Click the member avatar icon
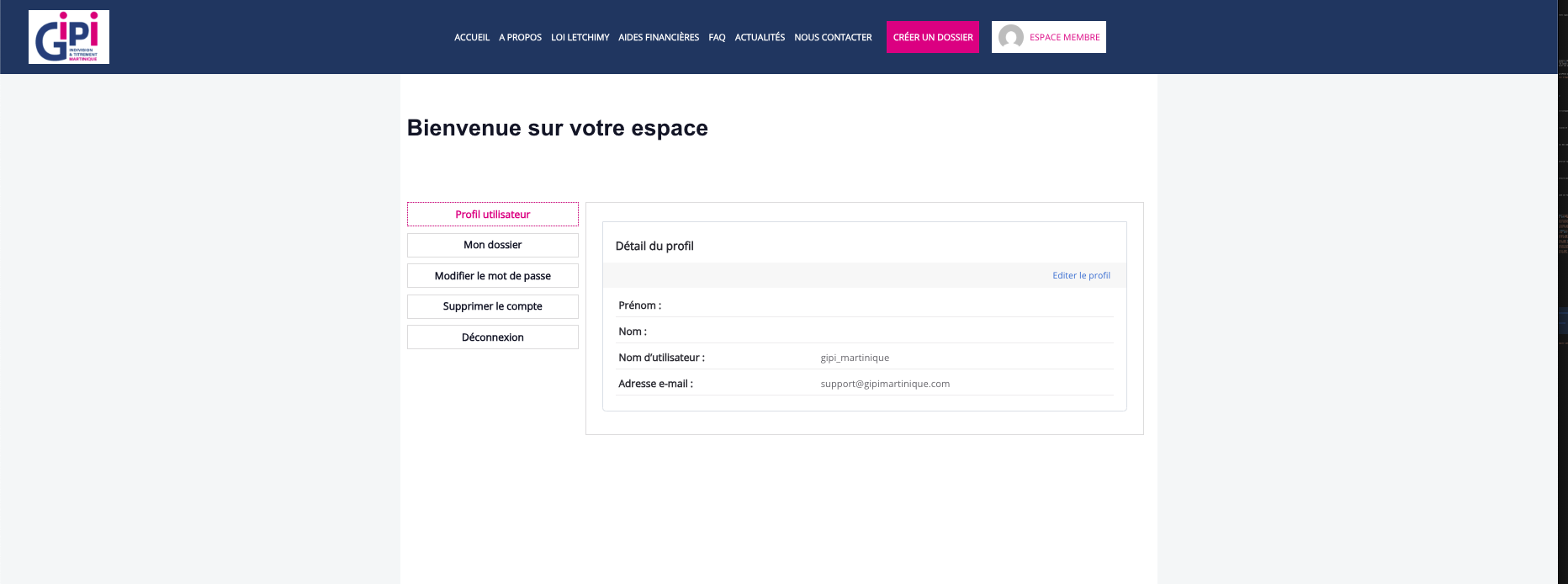Viewport: 1568px width, 584px height. click(1010, 37)
